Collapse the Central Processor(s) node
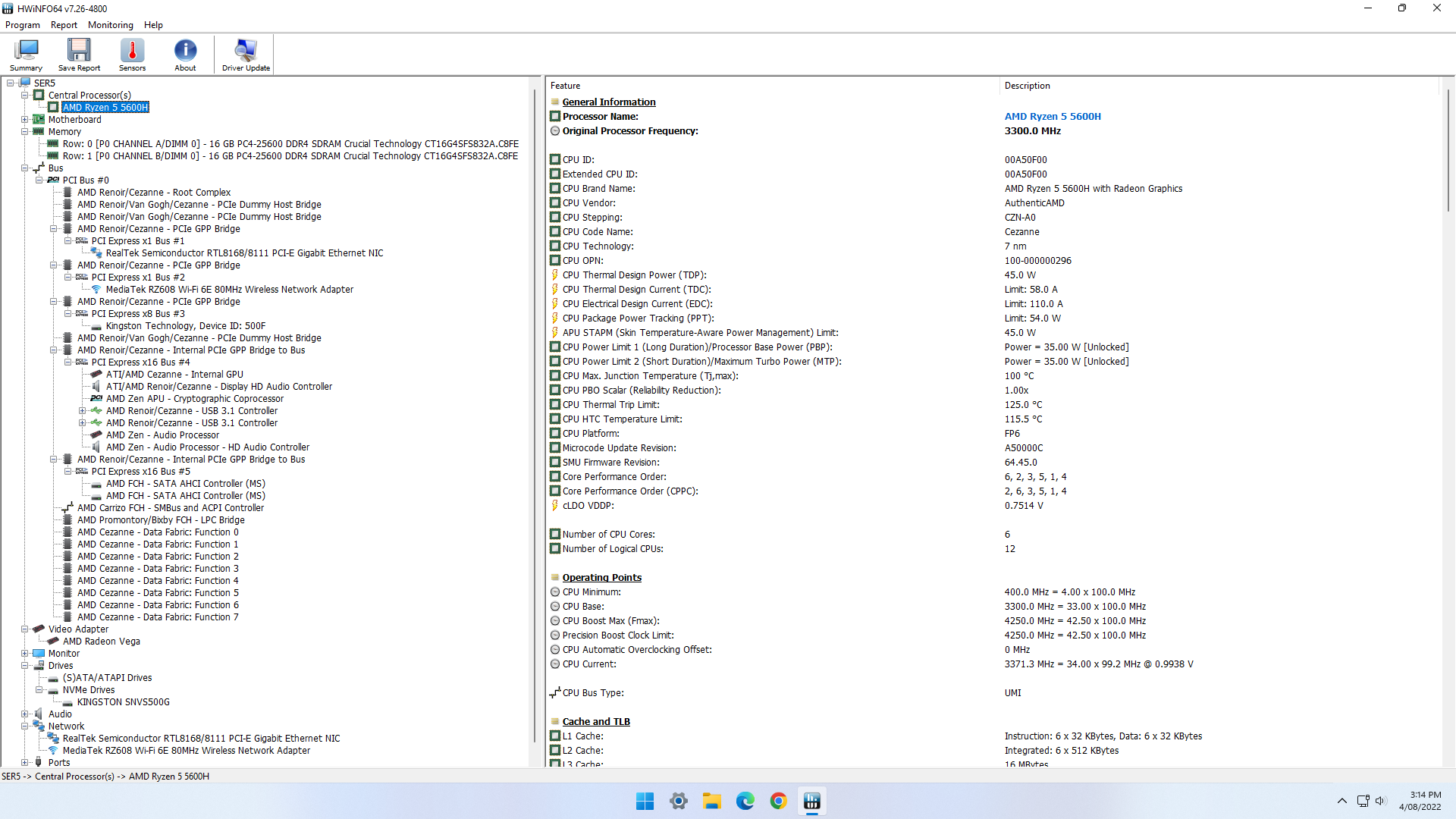 click(x=24, y=96)
